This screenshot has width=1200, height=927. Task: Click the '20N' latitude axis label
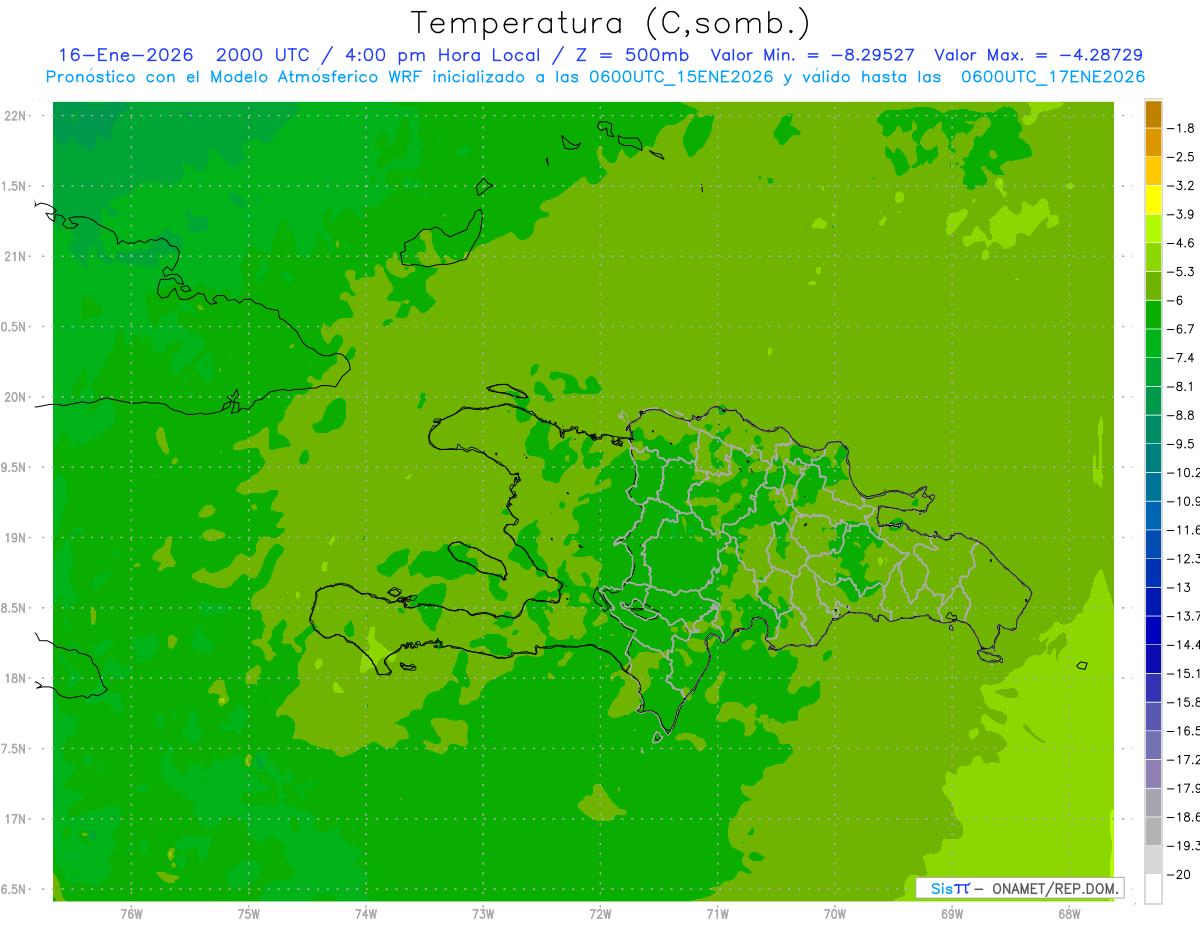15,397
